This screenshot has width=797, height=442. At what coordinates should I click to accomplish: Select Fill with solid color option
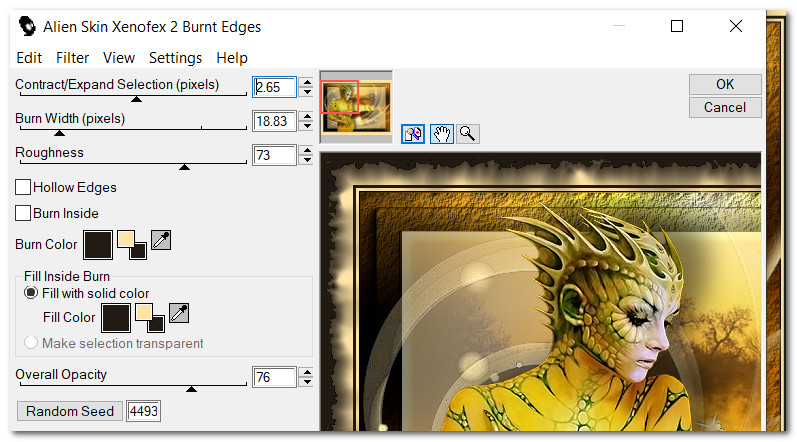31,293
